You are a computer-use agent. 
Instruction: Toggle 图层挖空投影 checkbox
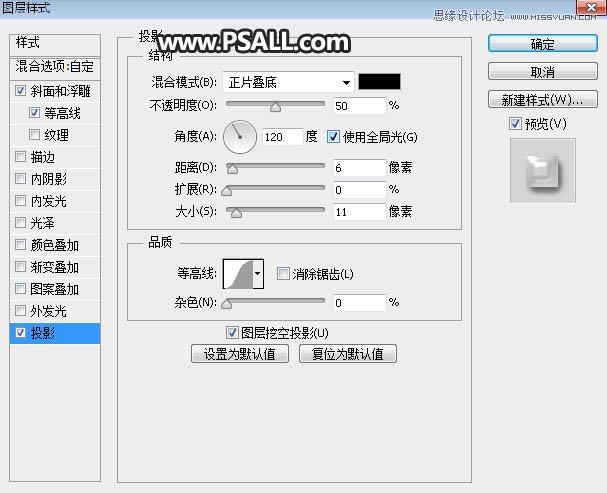(x=232, y=332)
